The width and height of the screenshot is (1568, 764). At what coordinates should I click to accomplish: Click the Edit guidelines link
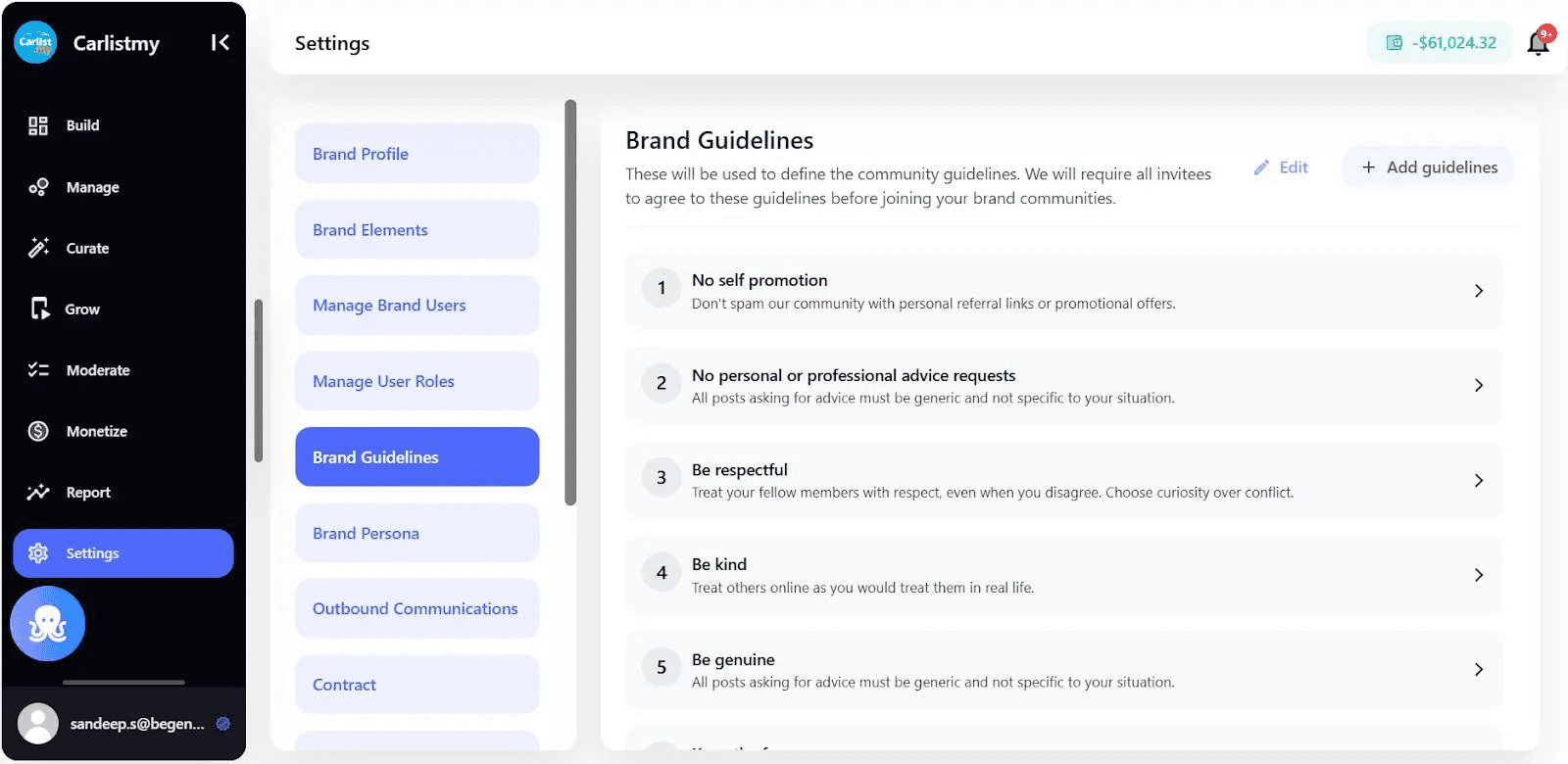coord(1281,167)
